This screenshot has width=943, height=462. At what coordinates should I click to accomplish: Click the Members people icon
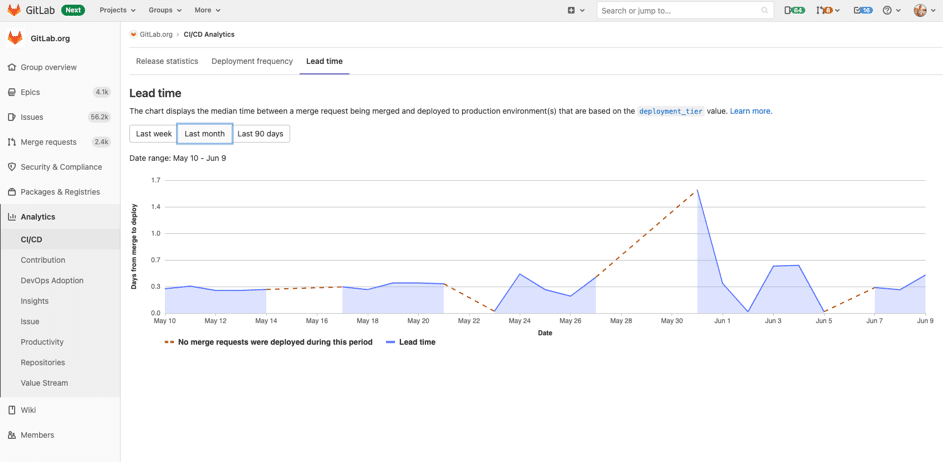tap(11, 435)
